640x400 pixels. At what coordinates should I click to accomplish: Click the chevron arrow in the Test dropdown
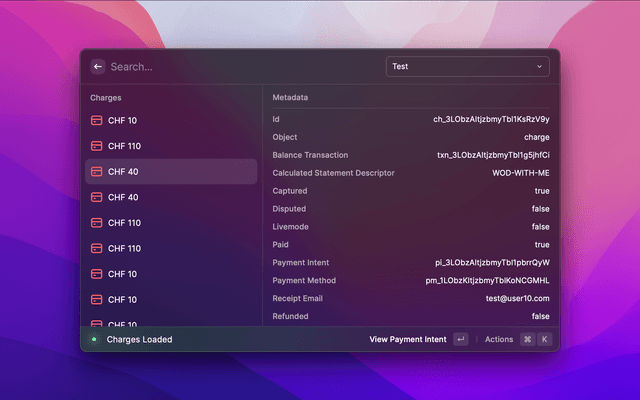pyautogui.click(x=540, y=67)
